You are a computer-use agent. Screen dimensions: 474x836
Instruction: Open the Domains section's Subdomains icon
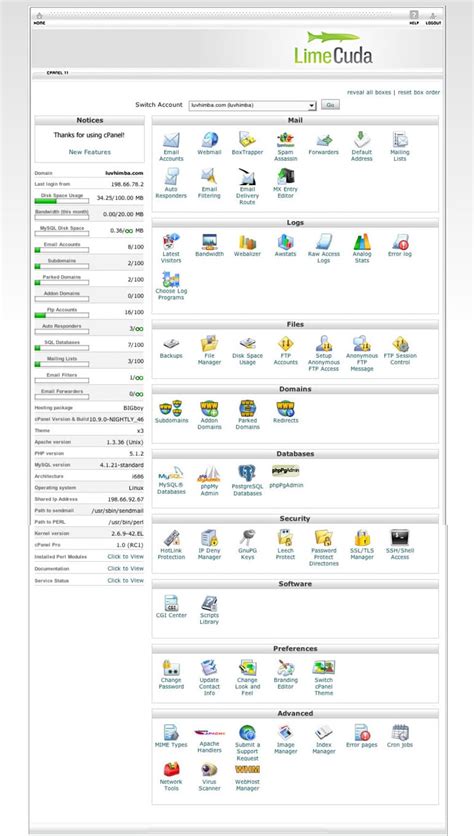pos(171,412)
